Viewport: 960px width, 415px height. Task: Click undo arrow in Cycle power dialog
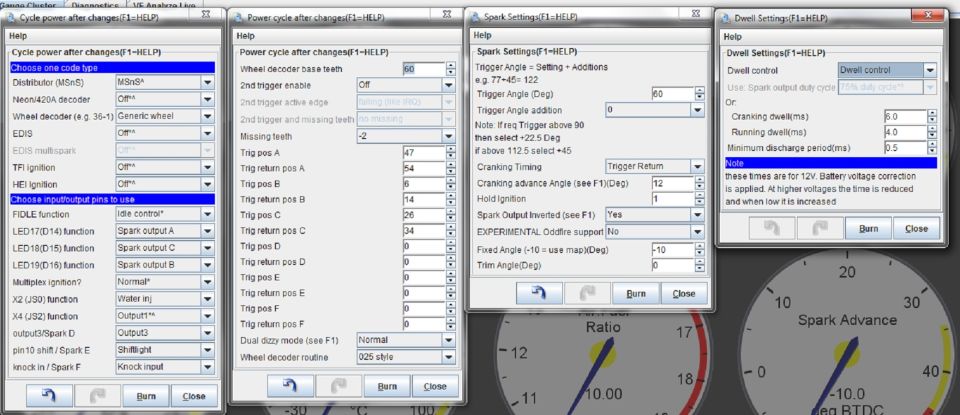tap(50, 396)
